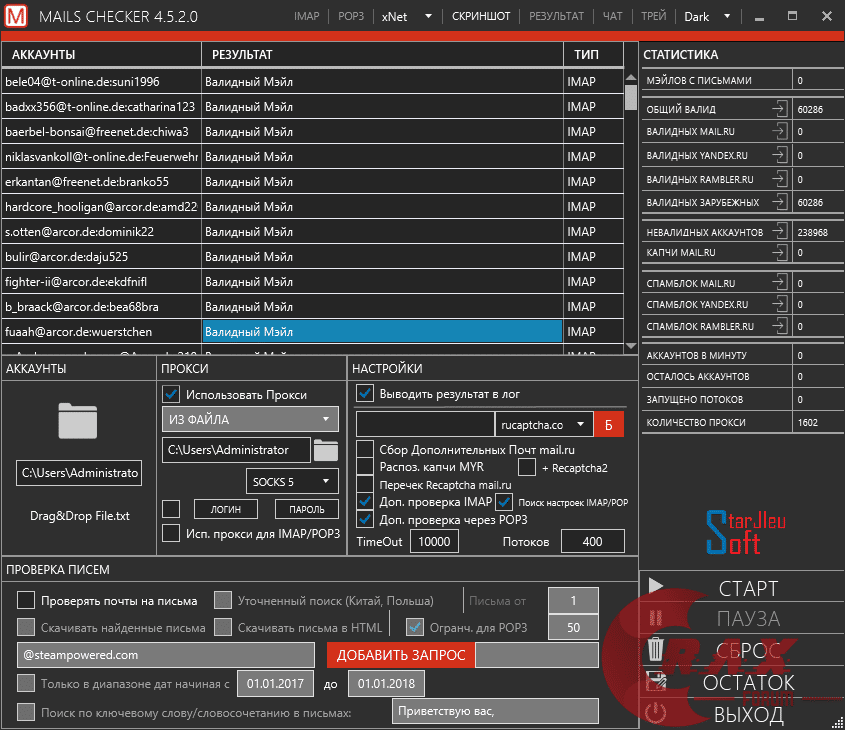Select IMAP in the top bar
The width and height of the screenshot is (845, 730).
click(309, 16)
